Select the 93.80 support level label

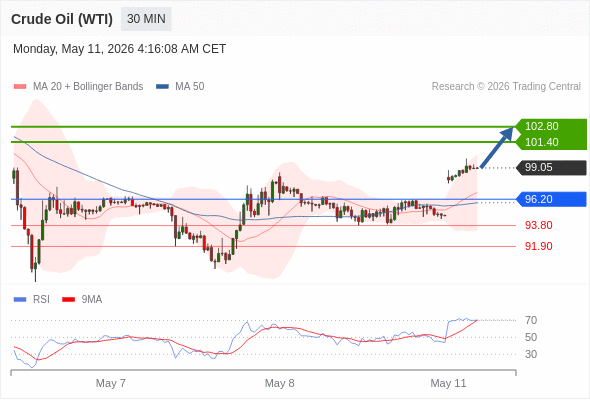pyautogui.click(x=538, y=225)
